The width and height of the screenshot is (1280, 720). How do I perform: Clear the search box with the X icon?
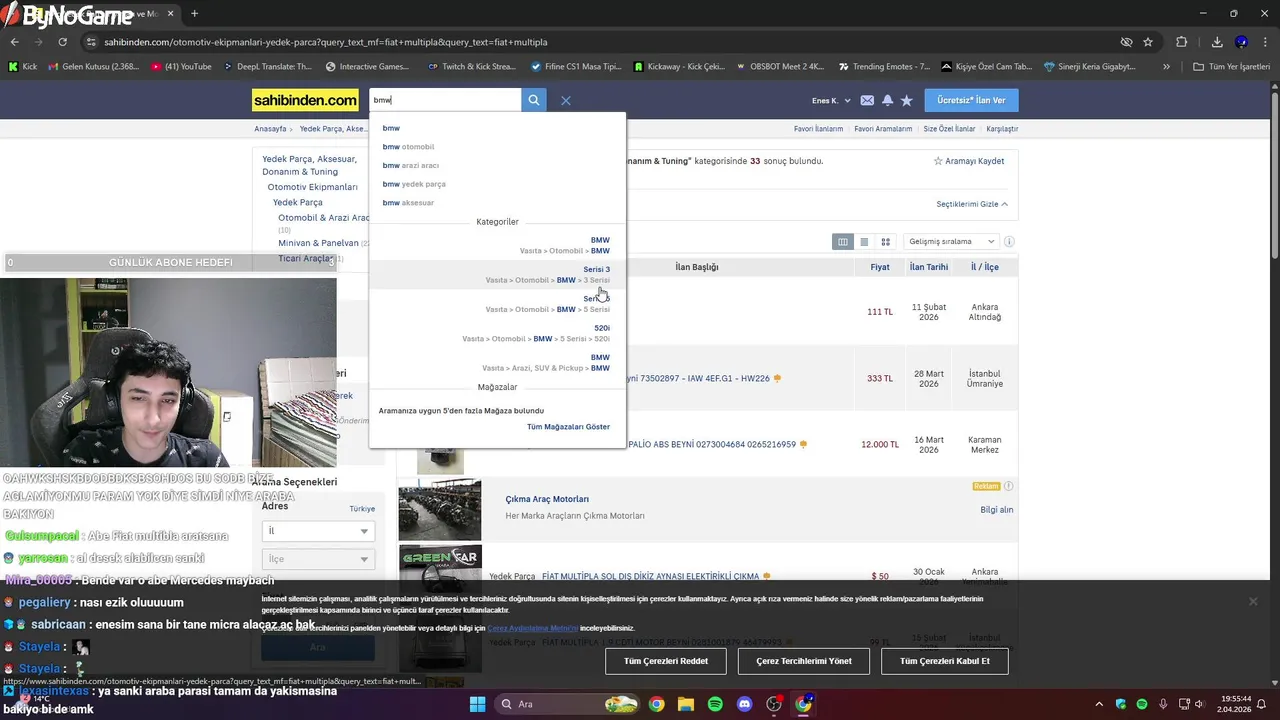565,100
